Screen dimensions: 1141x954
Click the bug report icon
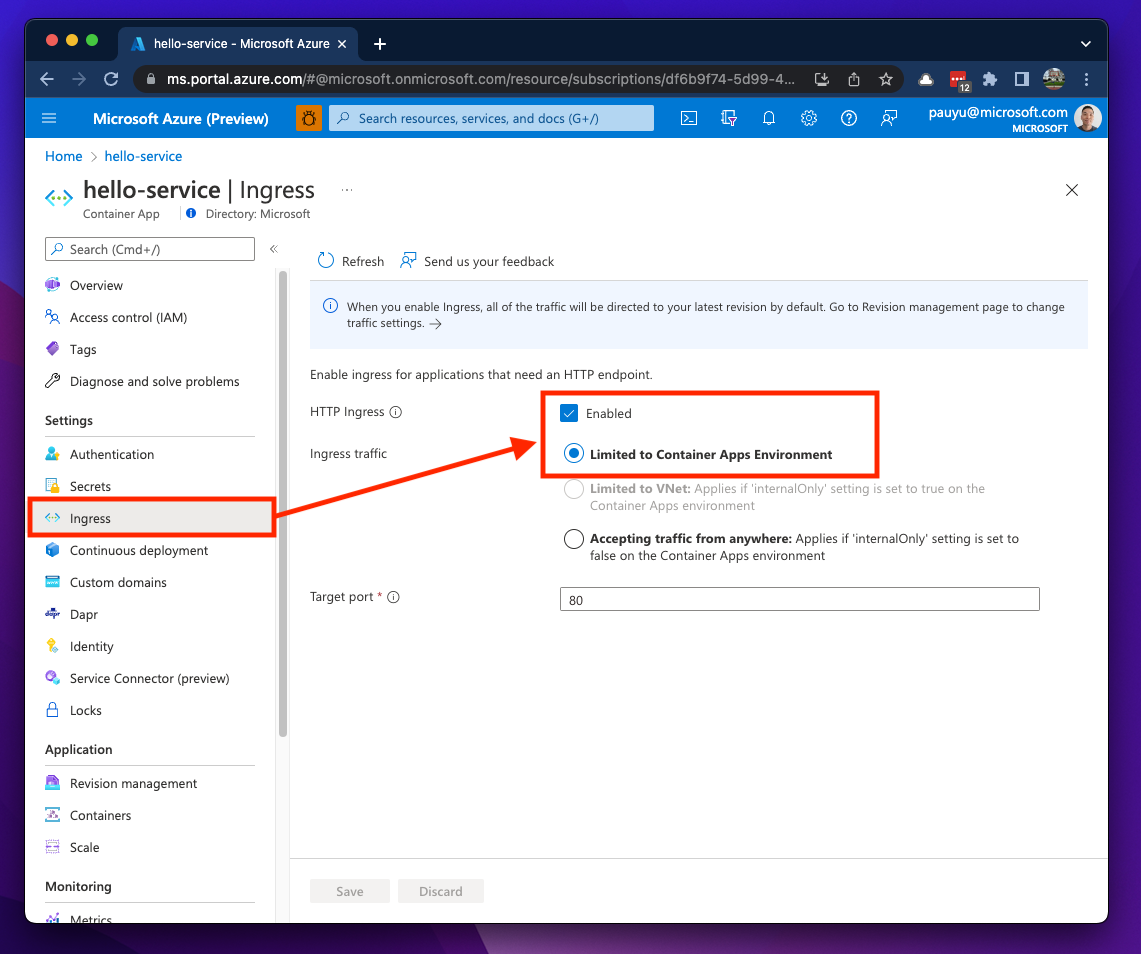[x=309, y=118]
